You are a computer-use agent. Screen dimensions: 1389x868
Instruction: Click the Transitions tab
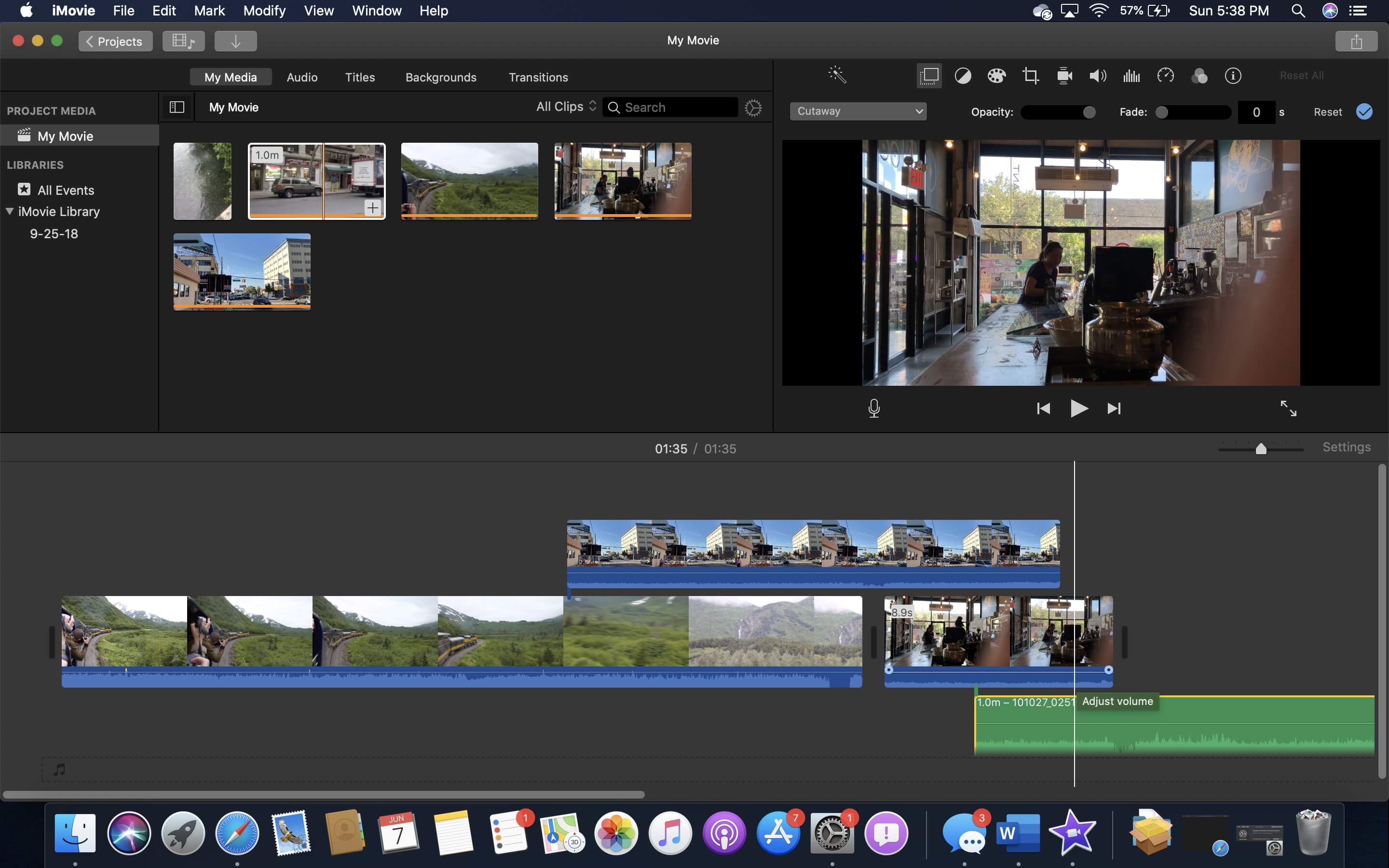(x=538, y=77)
